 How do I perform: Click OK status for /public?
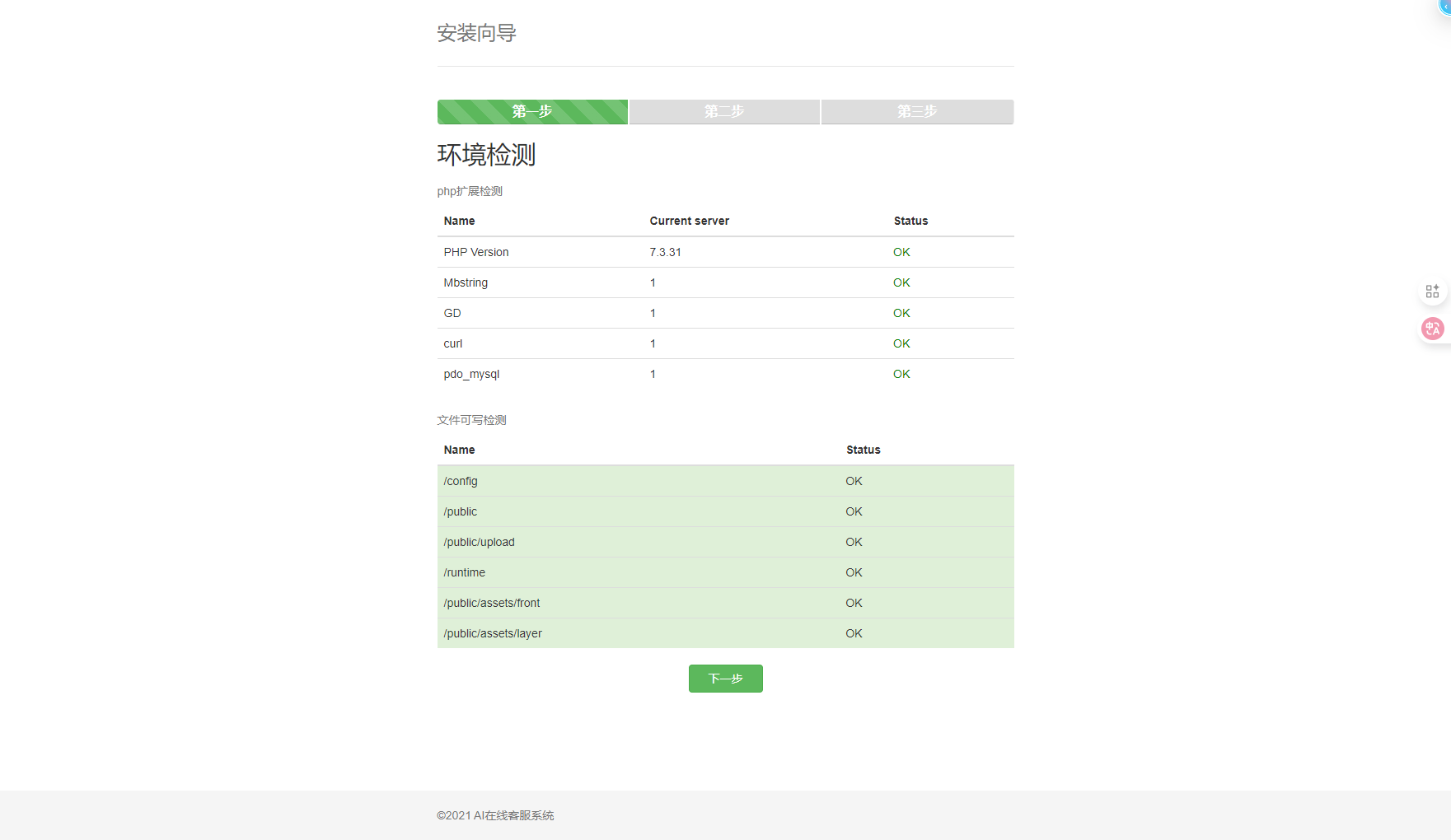pyautogui.click(x=854, y=511)
